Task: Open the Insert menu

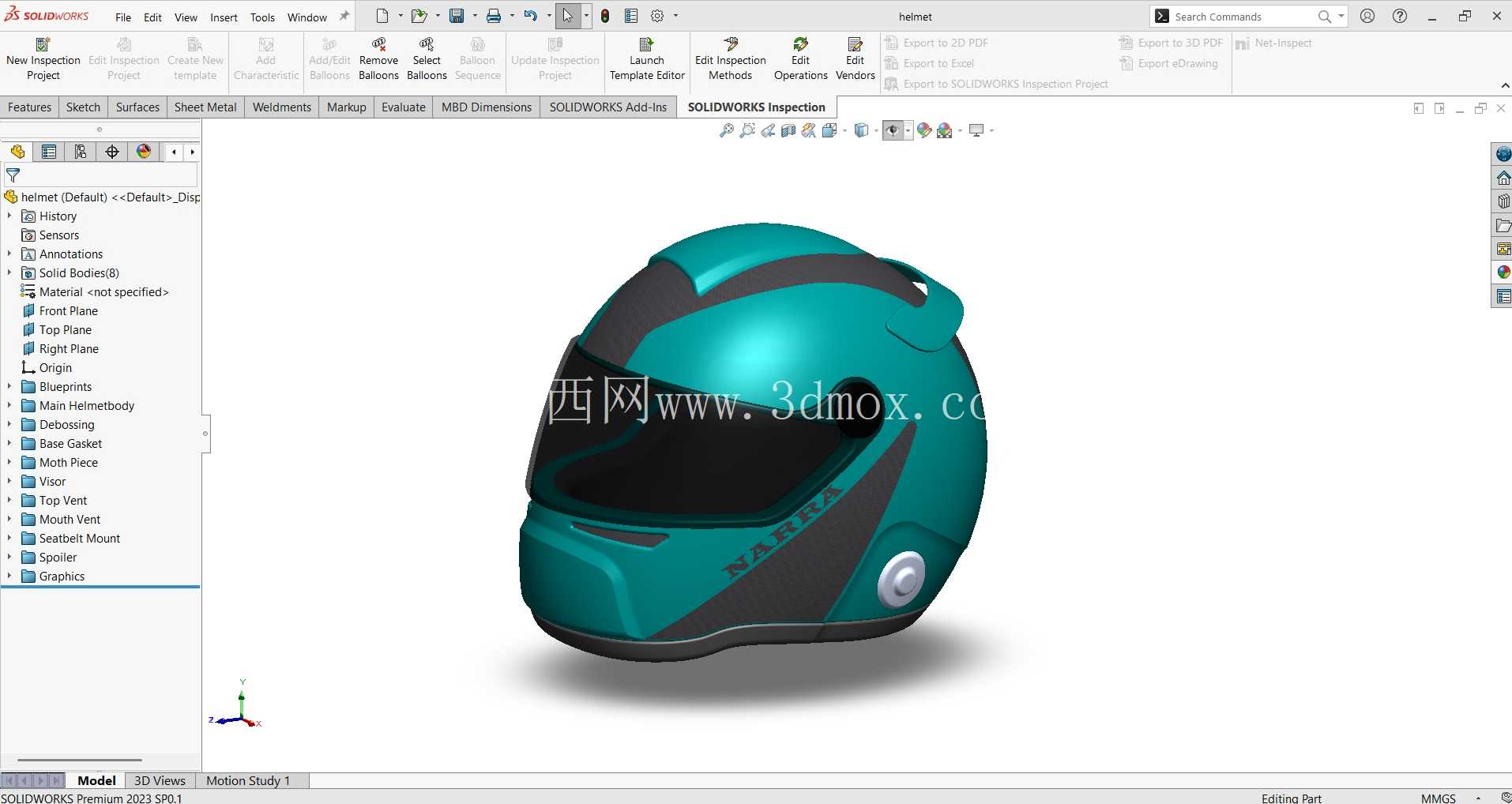Action: [x=224, y=17]
